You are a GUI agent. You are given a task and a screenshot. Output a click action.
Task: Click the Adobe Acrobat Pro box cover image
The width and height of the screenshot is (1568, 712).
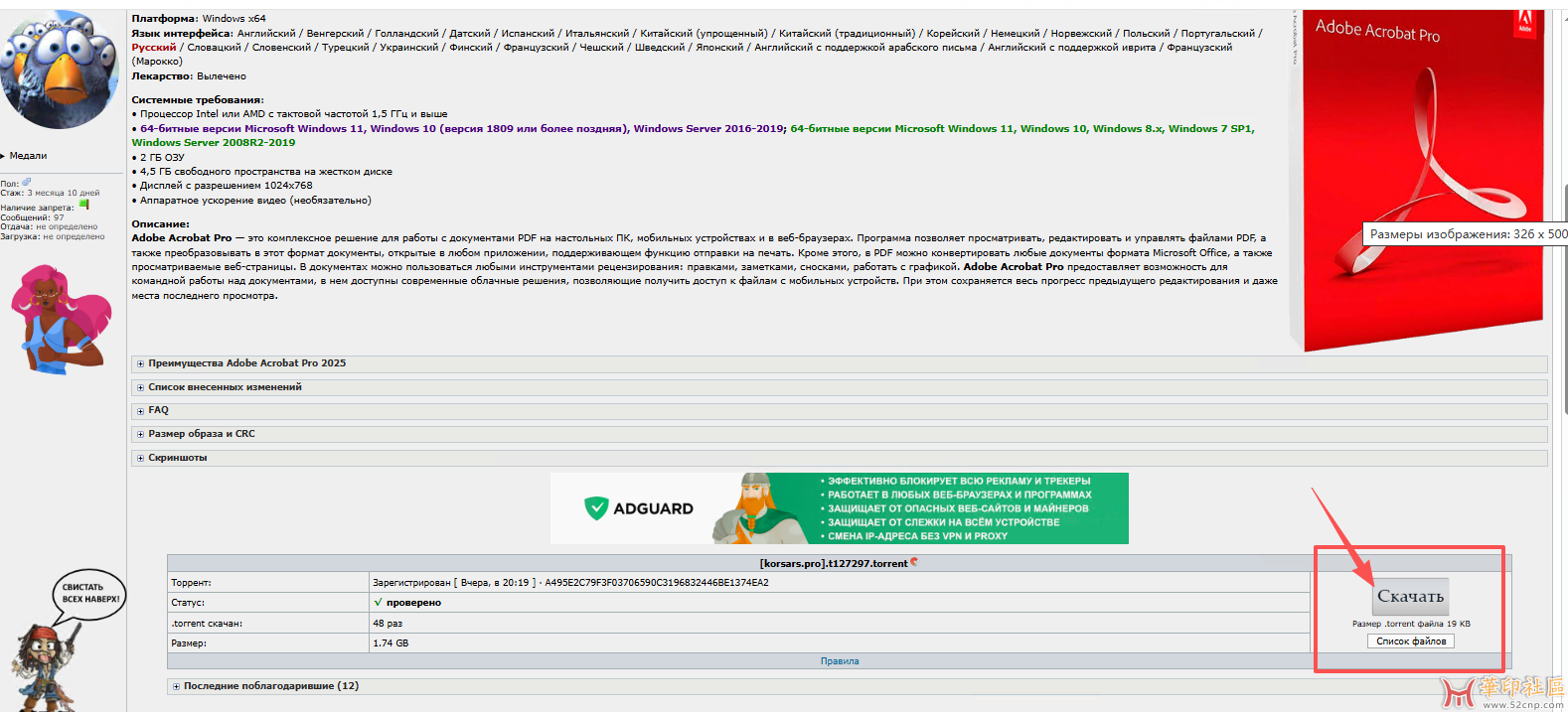(x=1419, y=179)
